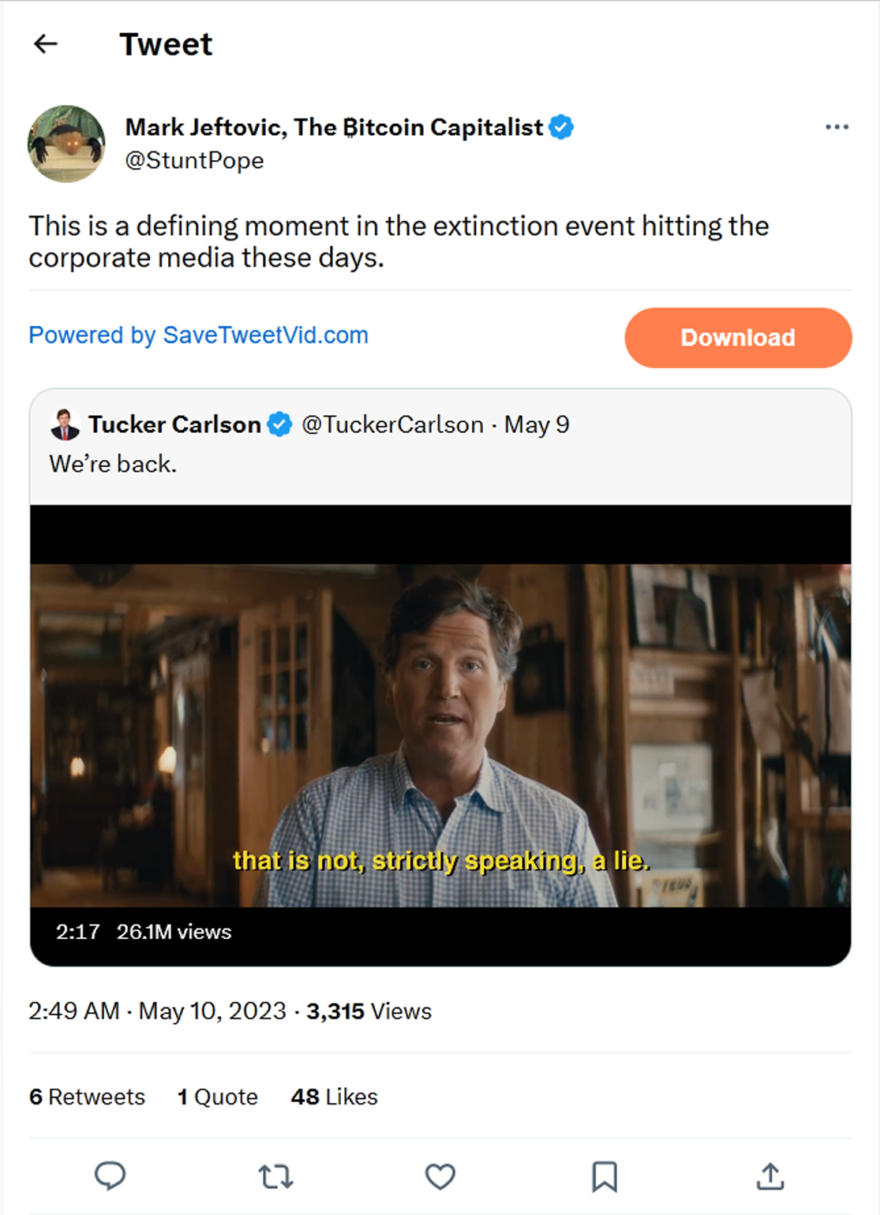Click Tucker Carlson's verified badge
This screenshot has height=1215, width=880.
point(280,425)
